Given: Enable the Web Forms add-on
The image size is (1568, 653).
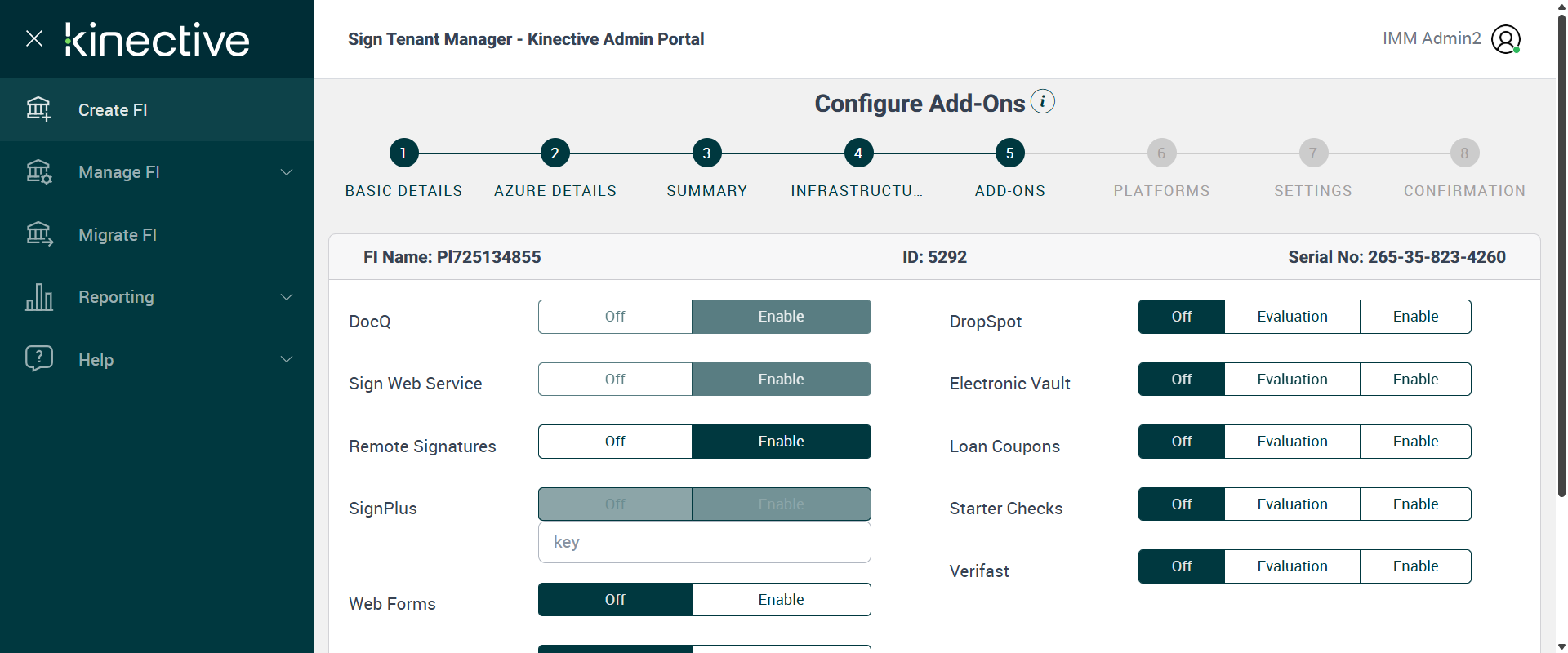Looking at the screenshot, I should (x=781, y=600).
